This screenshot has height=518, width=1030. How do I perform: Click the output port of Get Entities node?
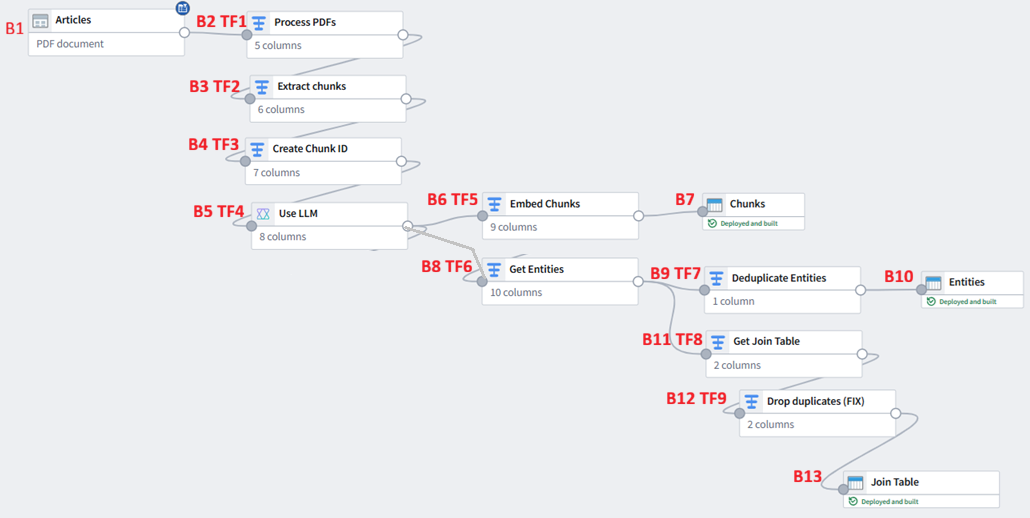[x=638, y=281]
